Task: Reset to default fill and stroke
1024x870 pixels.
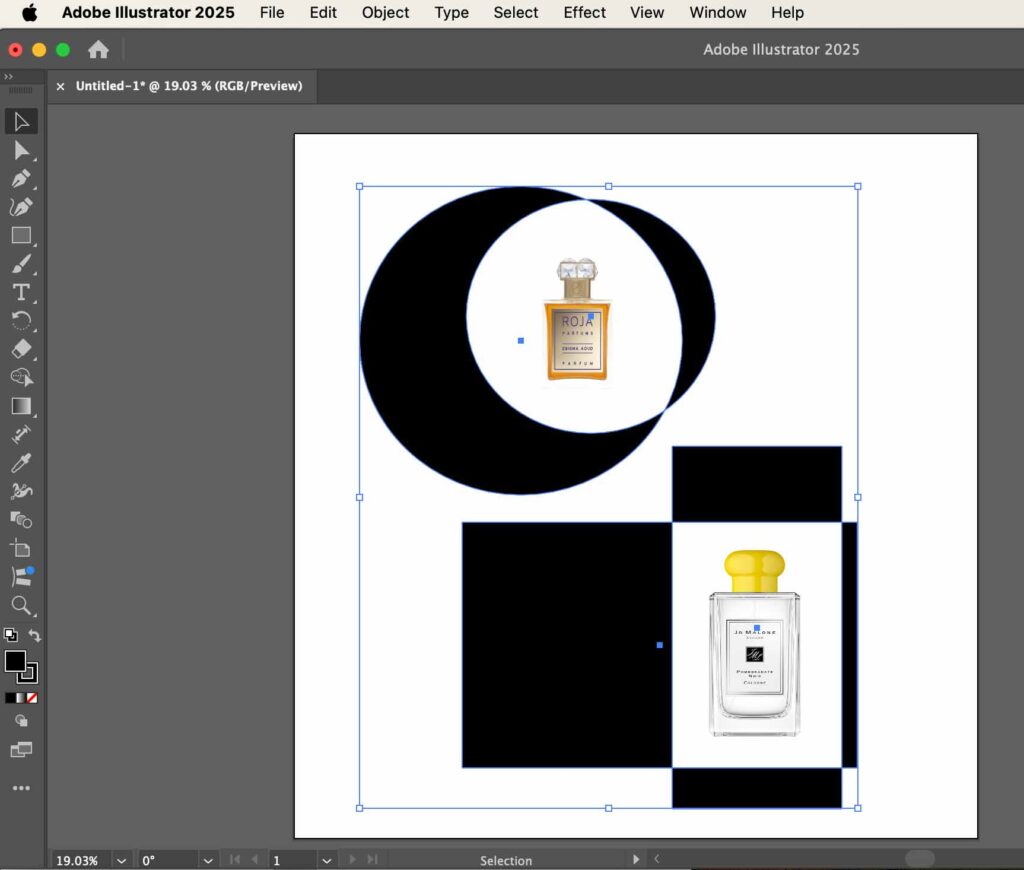Action: (x=10, y=635)
